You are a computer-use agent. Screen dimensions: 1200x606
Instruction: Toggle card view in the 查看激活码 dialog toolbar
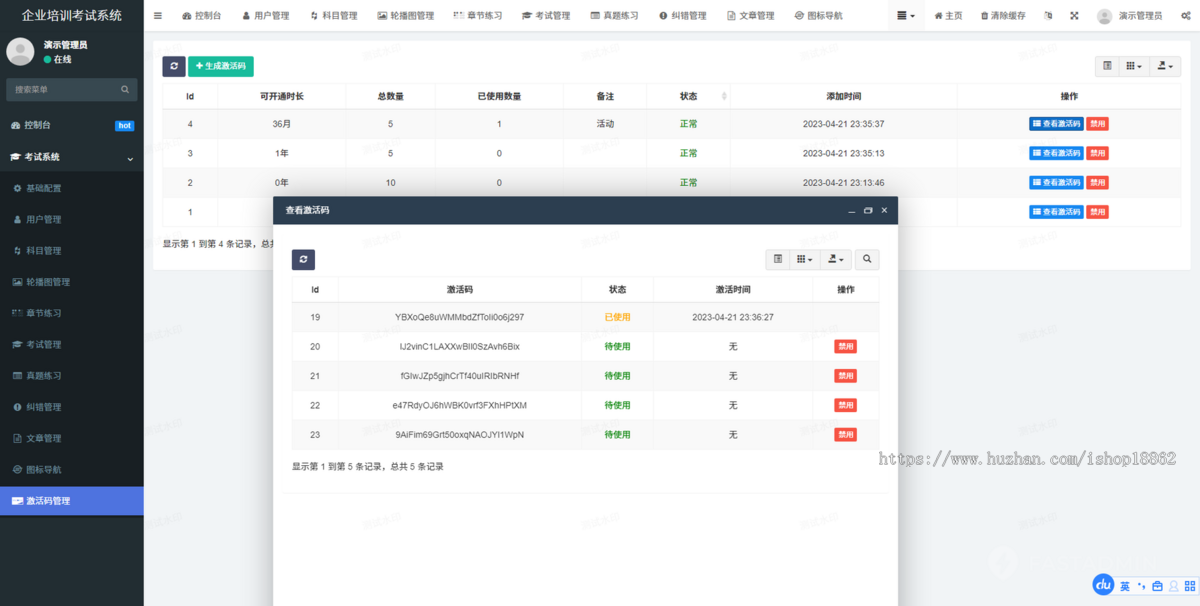[778, 259]
